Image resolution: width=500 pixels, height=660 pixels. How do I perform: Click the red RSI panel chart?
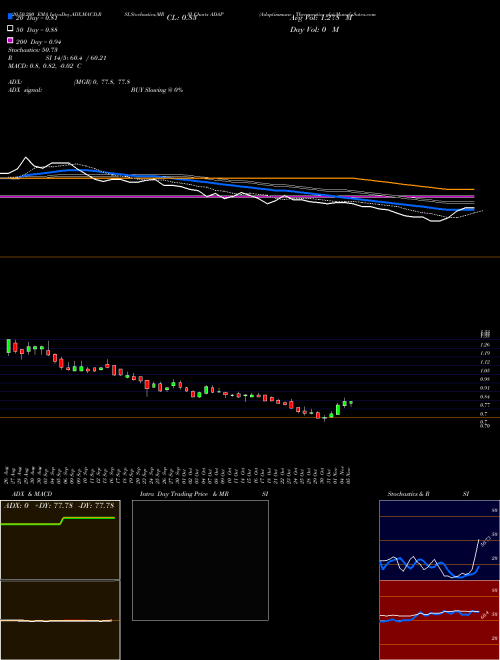(x=439, y=620)
